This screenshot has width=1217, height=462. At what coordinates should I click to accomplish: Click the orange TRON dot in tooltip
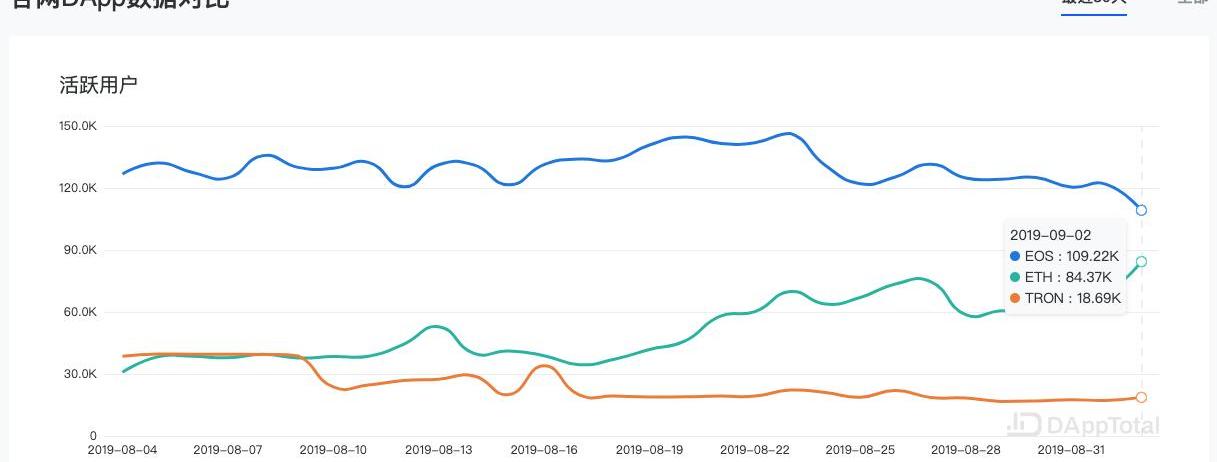click(1016, 298)
